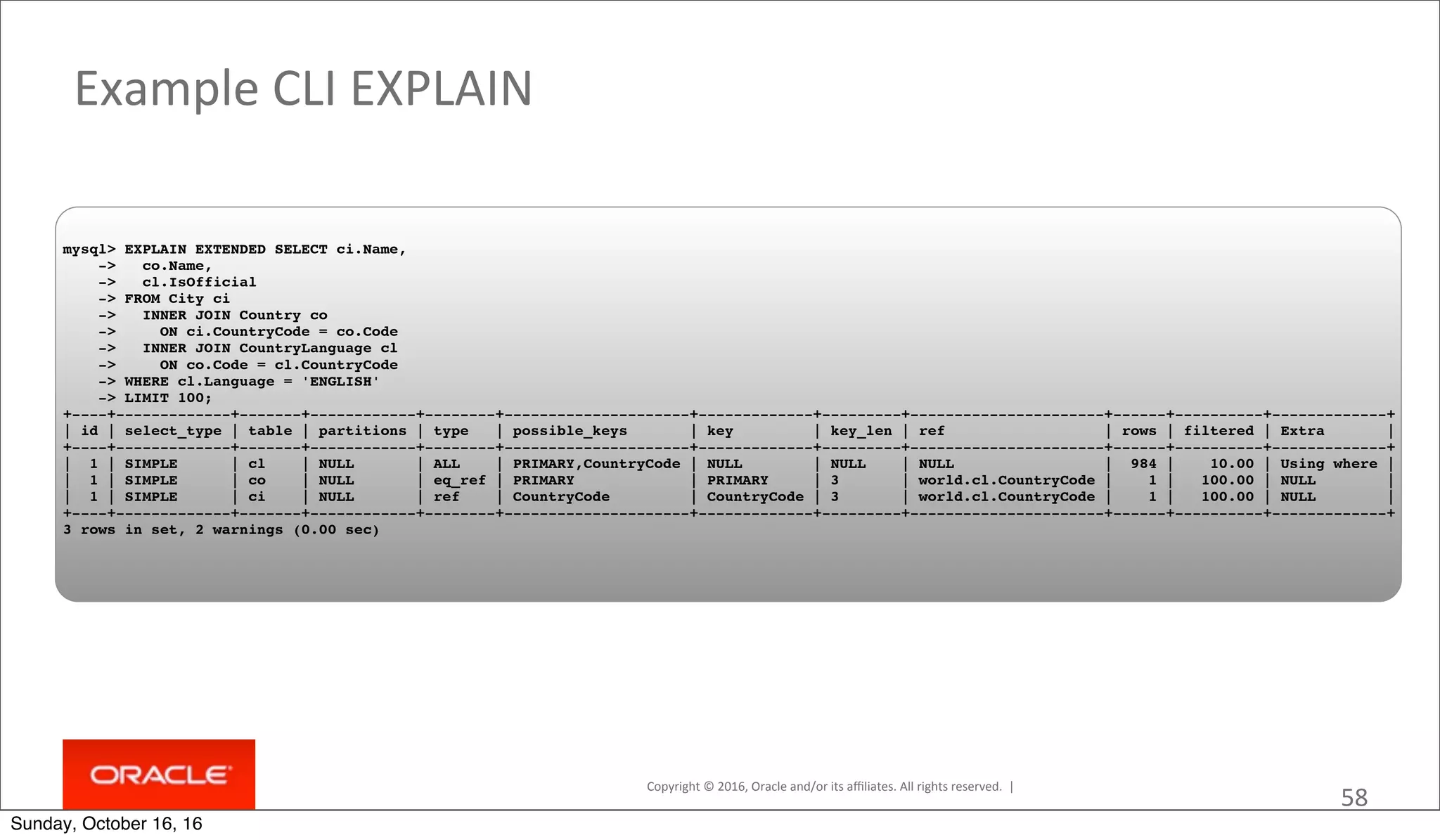Click 'Using where' in Extra column
1440x840 pixels.
click(x=1328, y=464)
